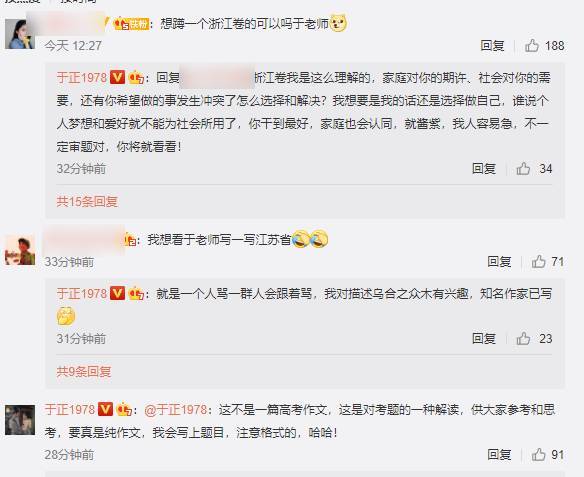This screenshot has width=584, height=477.
Task: Click the fan badge next to first commenter
Action: pyautogui.click(x=131, y=24)
